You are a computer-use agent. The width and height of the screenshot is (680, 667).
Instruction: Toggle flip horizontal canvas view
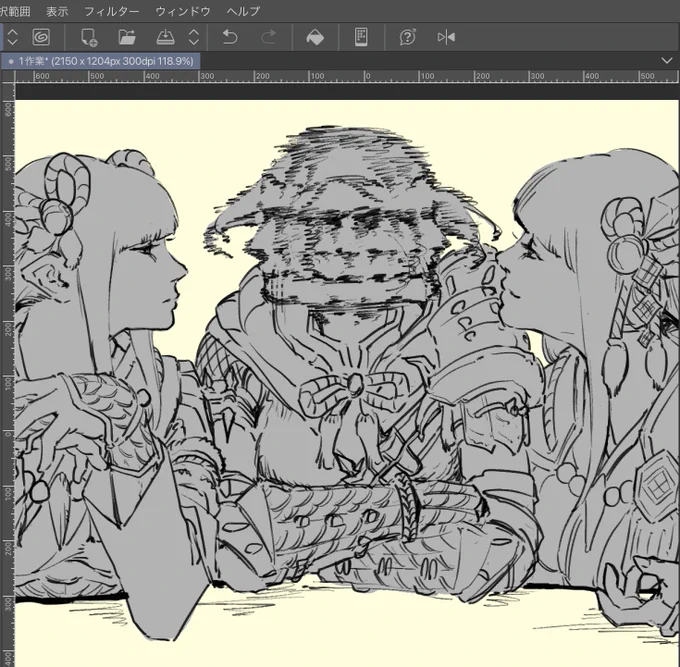(446, 37)
